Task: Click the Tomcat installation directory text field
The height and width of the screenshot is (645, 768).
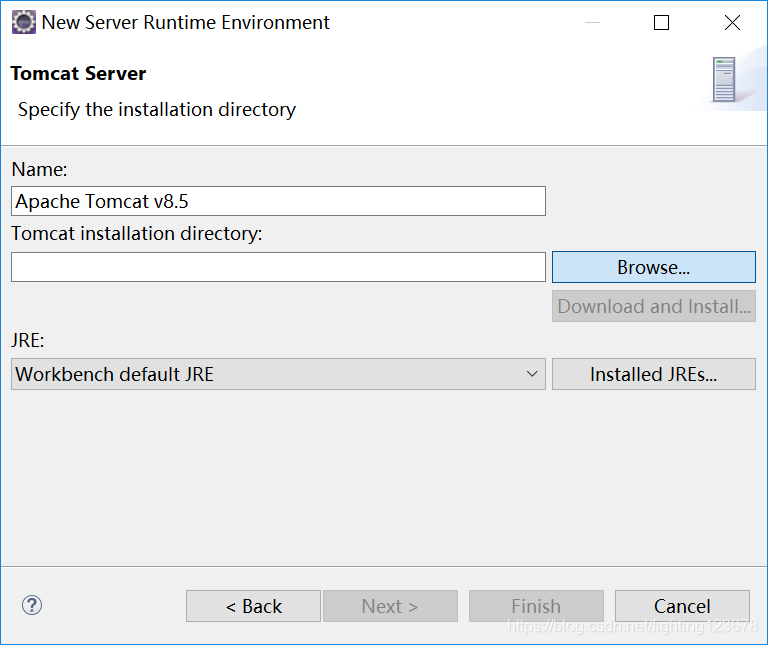Action: [278, 267]
